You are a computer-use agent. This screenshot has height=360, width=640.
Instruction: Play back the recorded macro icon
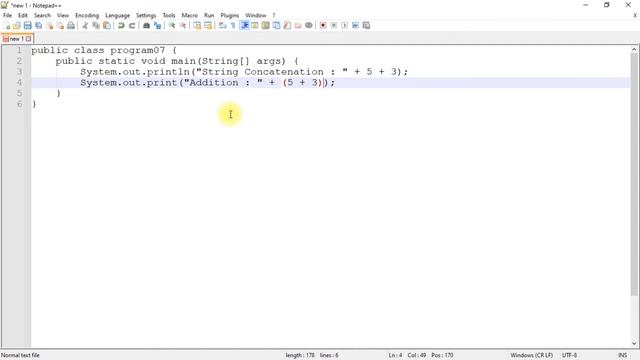pos(344,26)
